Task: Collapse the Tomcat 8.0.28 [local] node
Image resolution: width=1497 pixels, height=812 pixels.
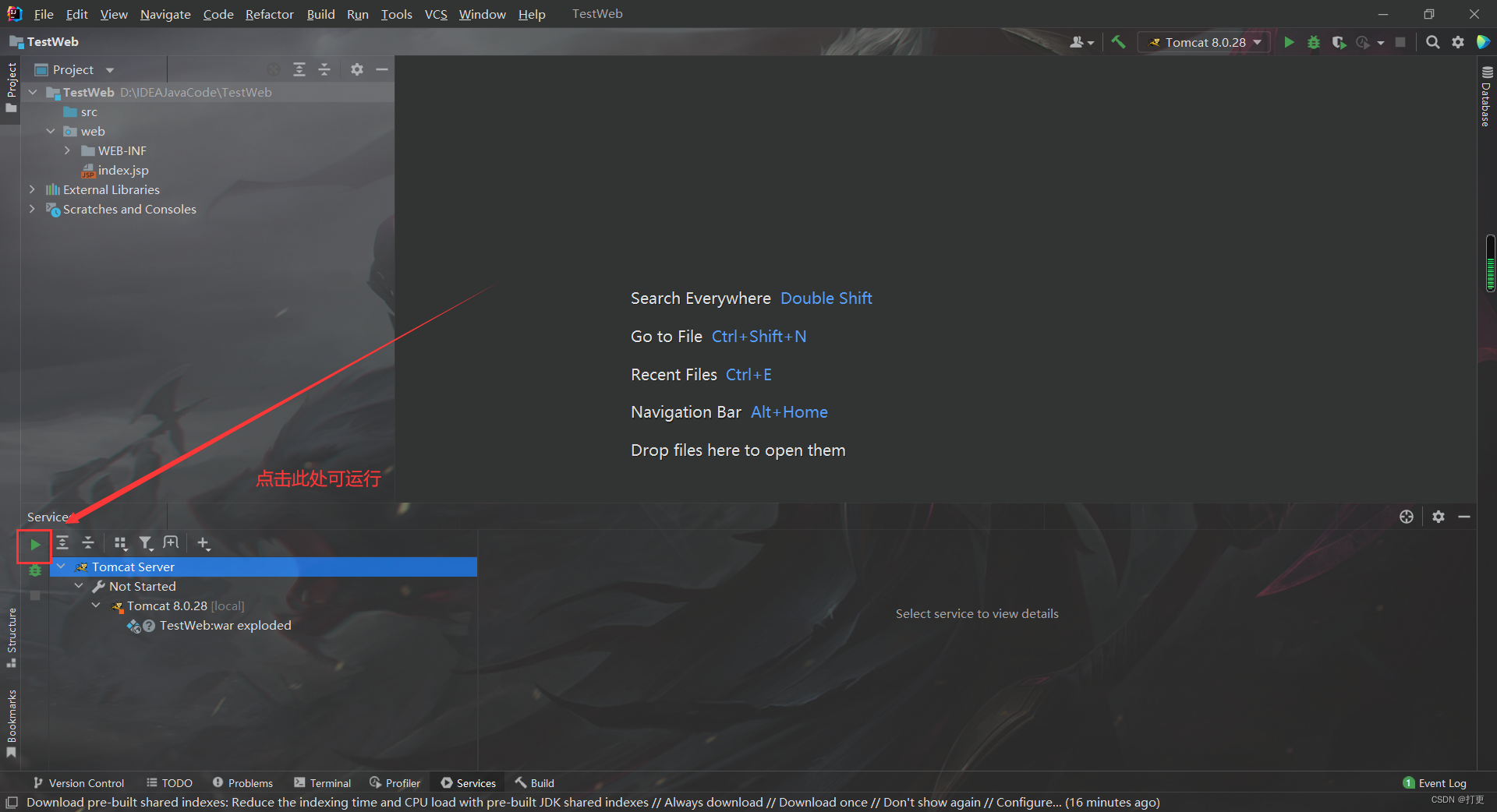Action: click(x=96, y=605)
